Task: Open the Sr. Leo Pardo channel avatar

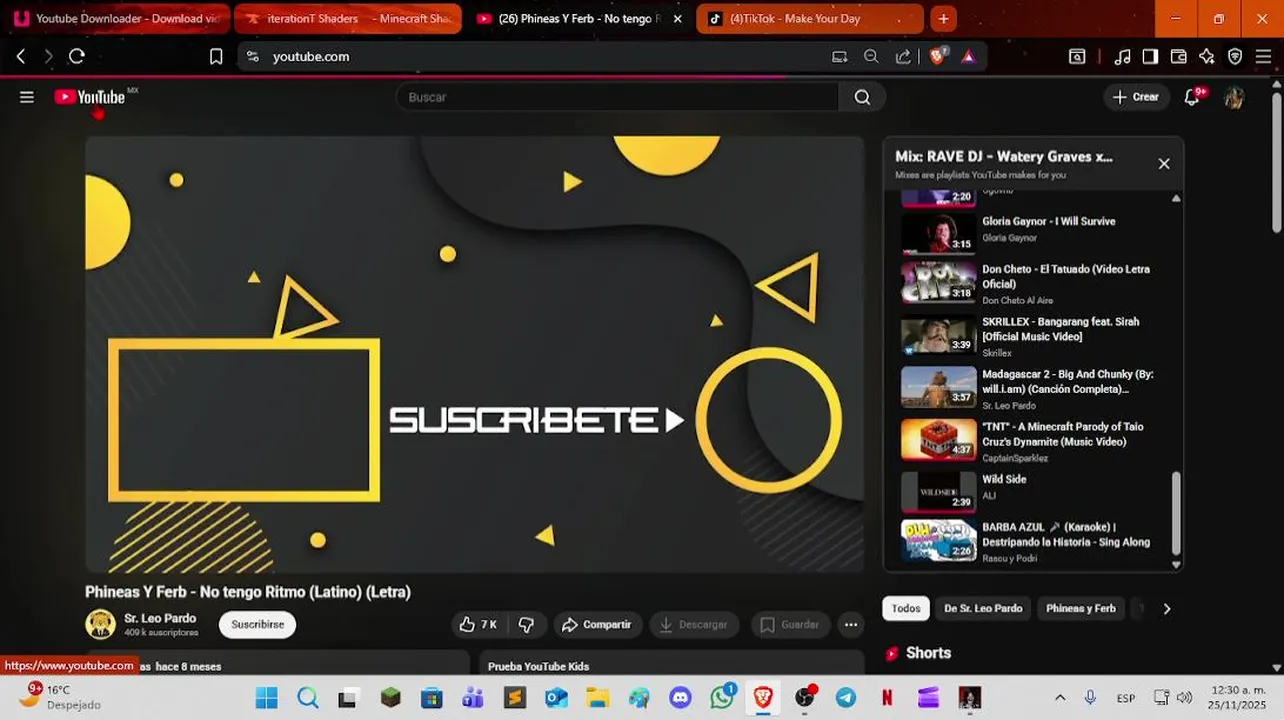Action: 100,624
